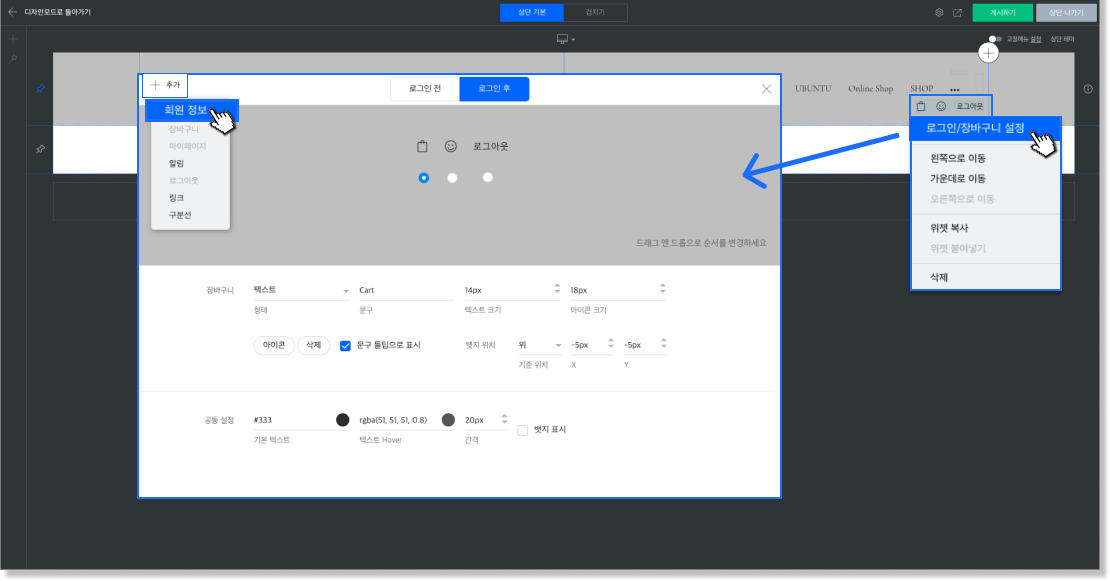Image resolution: width=1110 pixels, height=581 pixels.
Task: Click the cart bag icon in dialog preview
Action: point(422,146)
